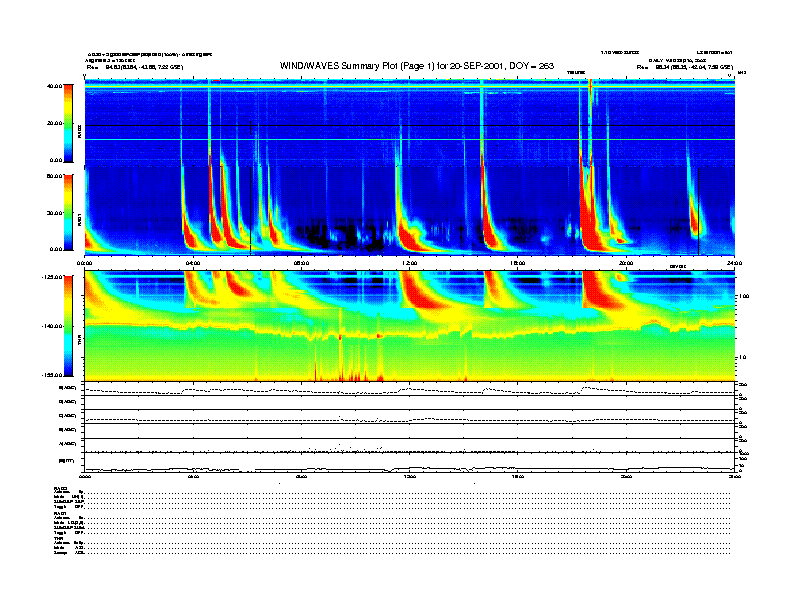This screenshot has height=612, width=792.
Task: Click the bottom line plot panel above the footer
Action: pyautogui.click(x=409, y=463)
